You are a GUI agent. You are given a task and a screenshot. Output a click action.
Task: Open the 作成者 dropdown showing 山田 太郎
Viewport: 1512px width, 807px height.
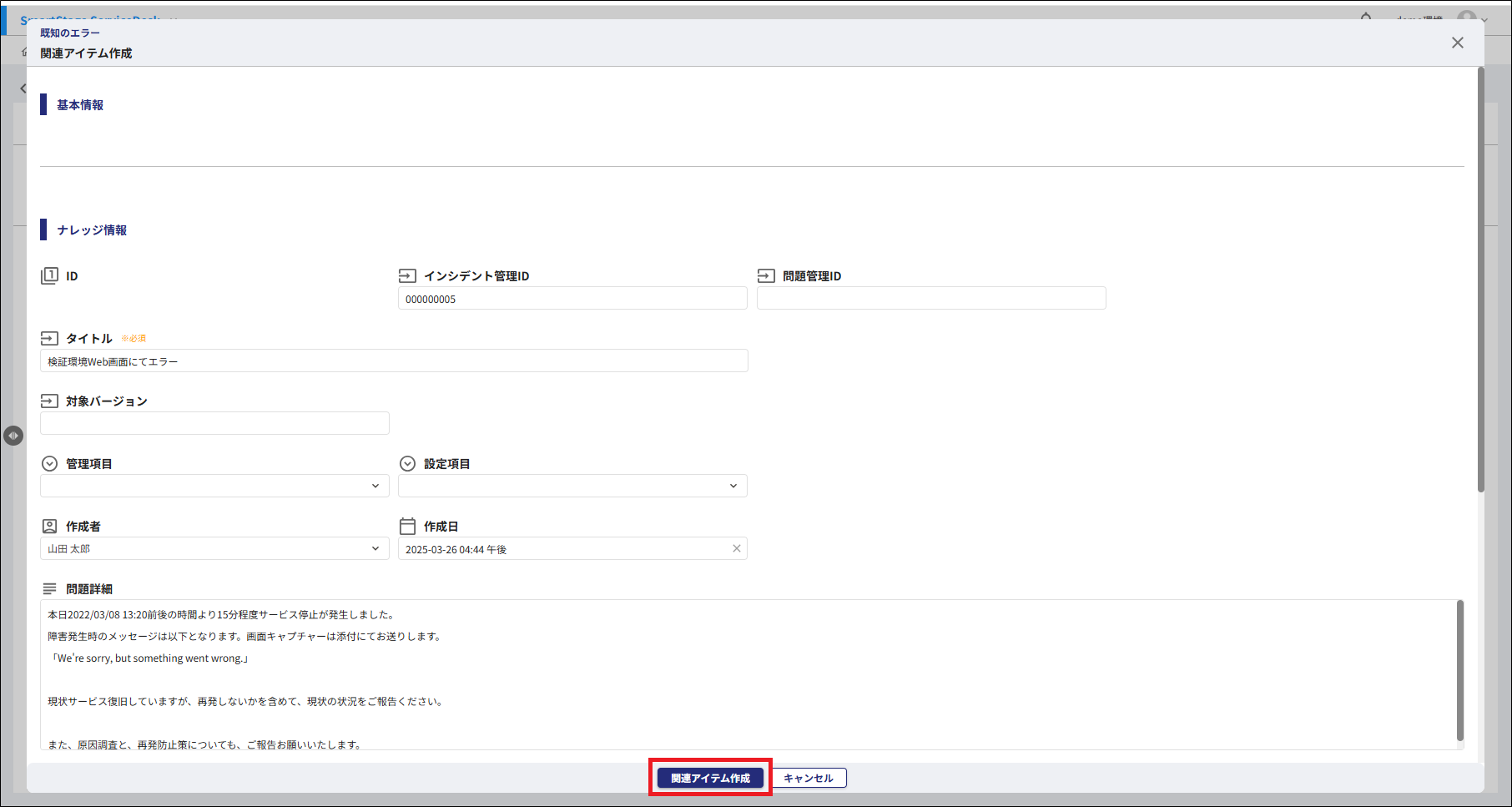214,548
